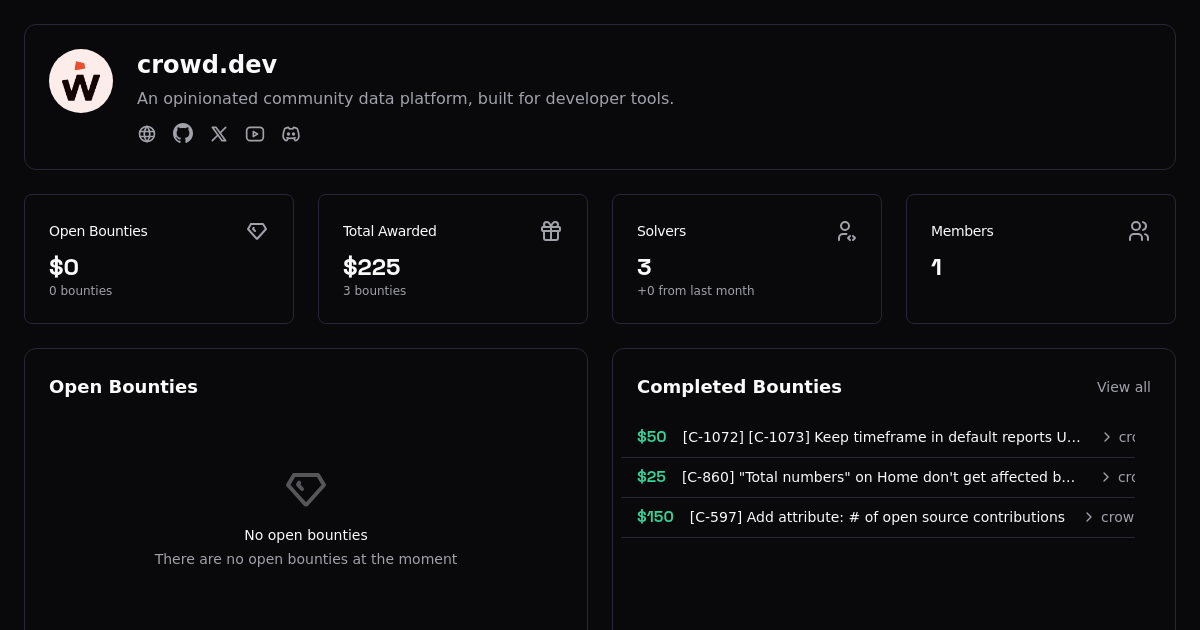Open the YouTube channel icon
Screen dimensions: 1200x630
255,134
